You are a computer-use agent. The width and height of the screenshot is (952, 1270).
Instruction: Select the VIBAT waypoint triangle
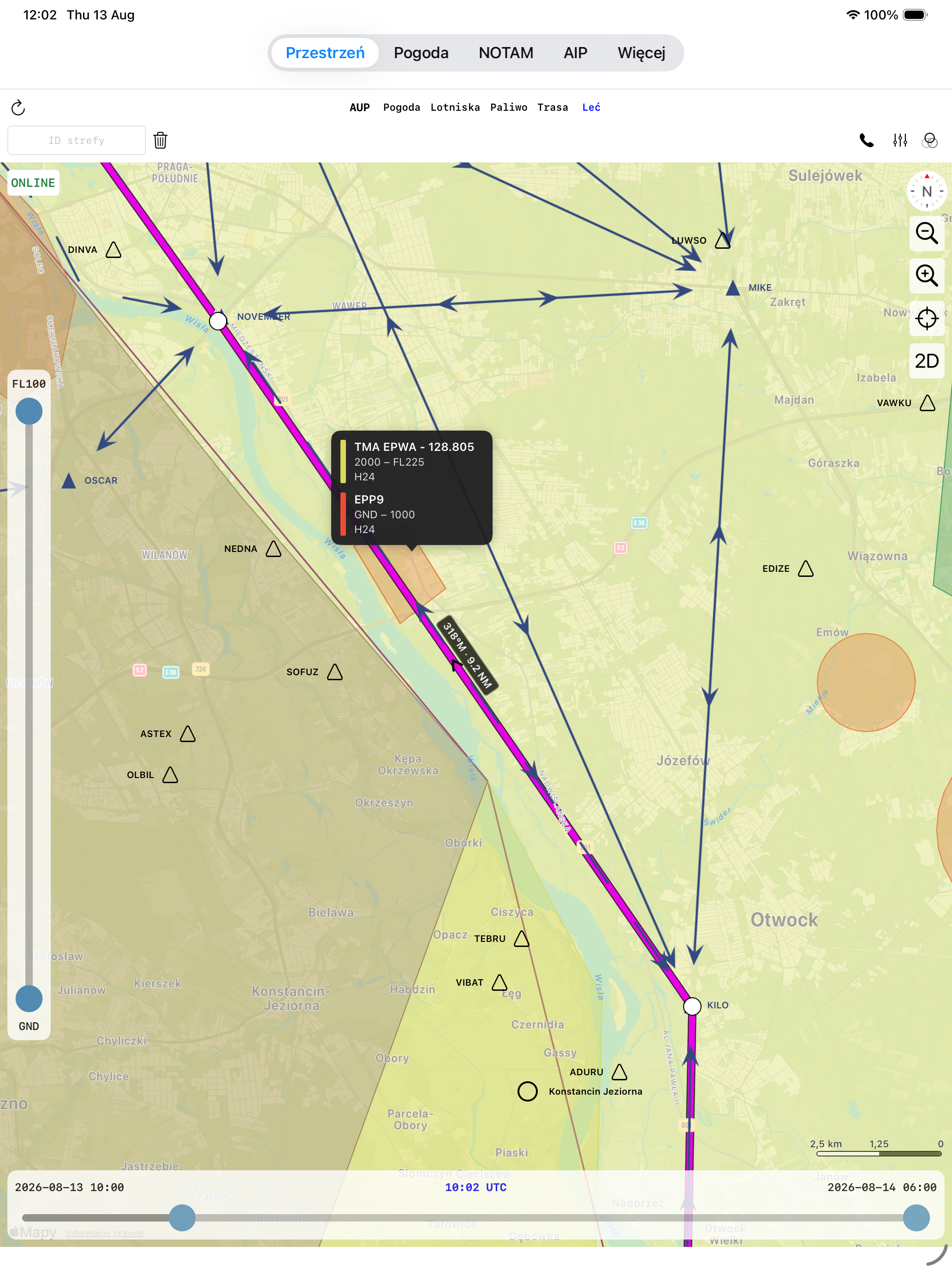(500, 982)
